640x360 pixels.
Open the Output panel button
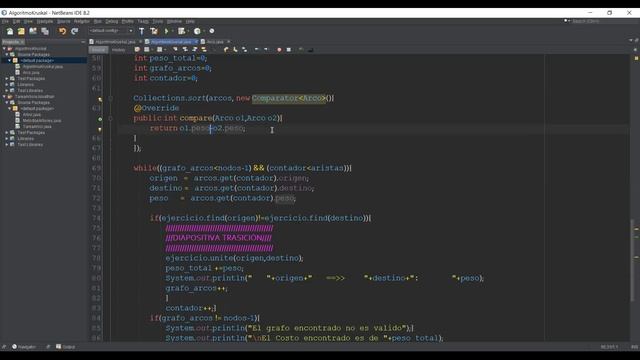tap(66, 347)
